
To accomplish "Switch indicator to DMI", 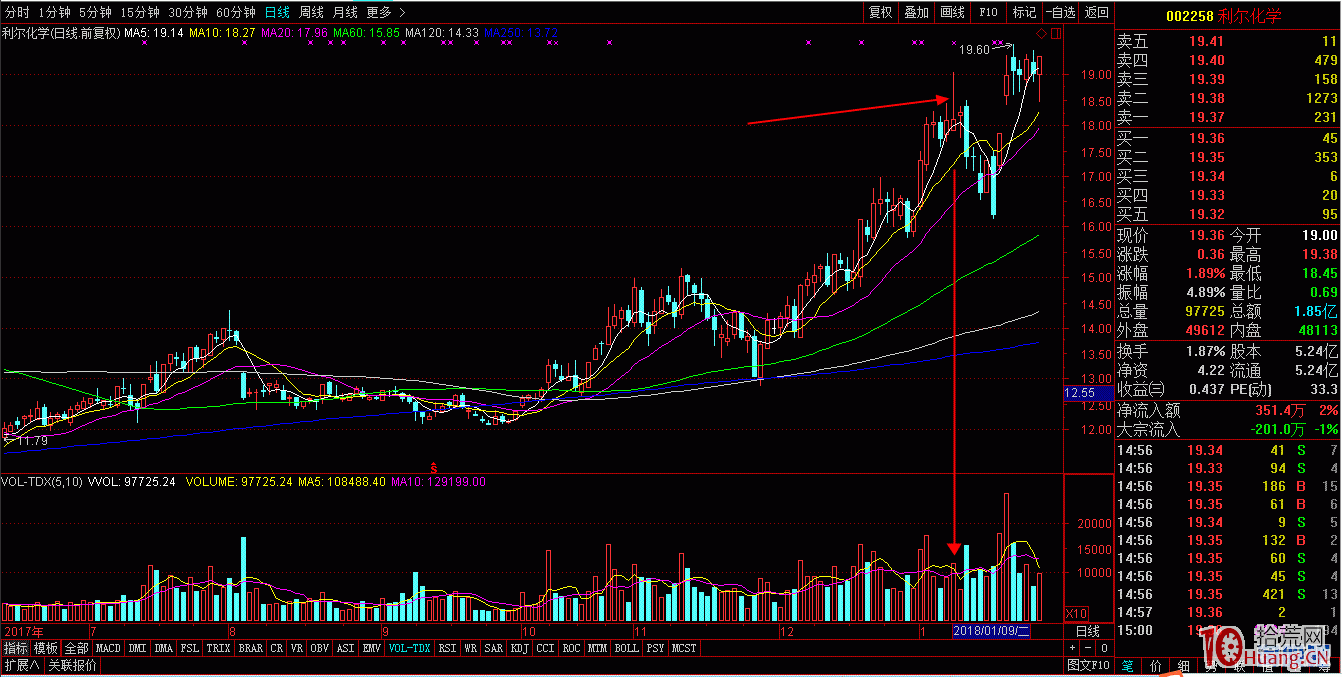I will coord(137,648).
